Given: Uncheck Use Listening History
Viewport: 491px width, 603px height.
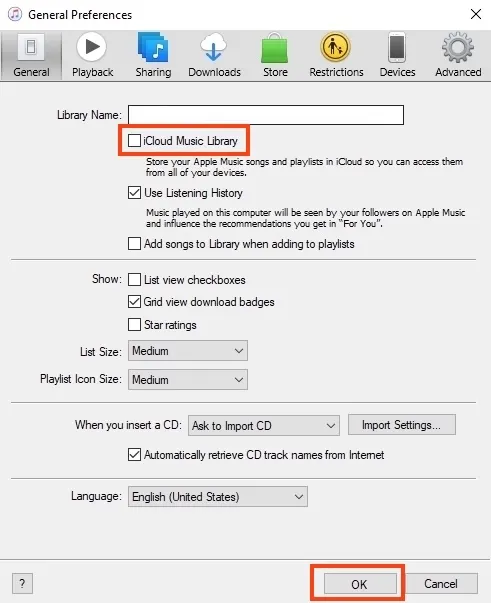Looking at the screenshot, I should click(134, 192).
